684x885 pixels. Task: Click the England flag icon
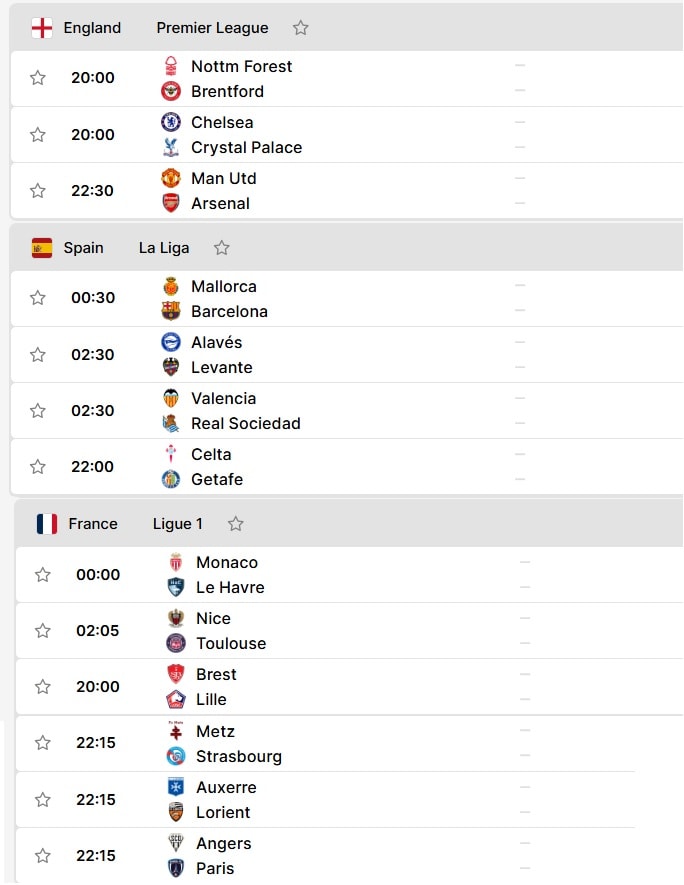coord(42,28)
